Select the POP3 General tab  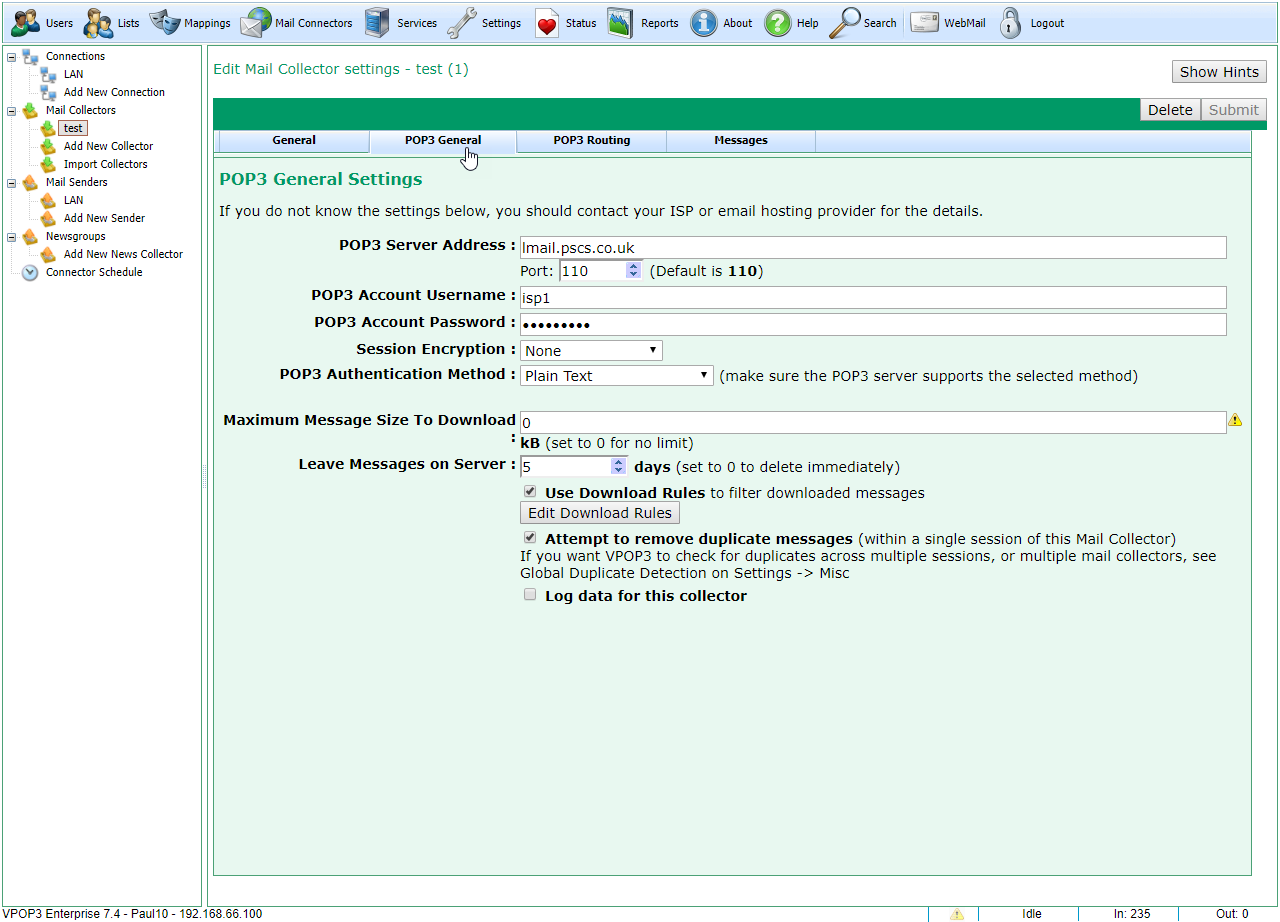tap(443, 140)
